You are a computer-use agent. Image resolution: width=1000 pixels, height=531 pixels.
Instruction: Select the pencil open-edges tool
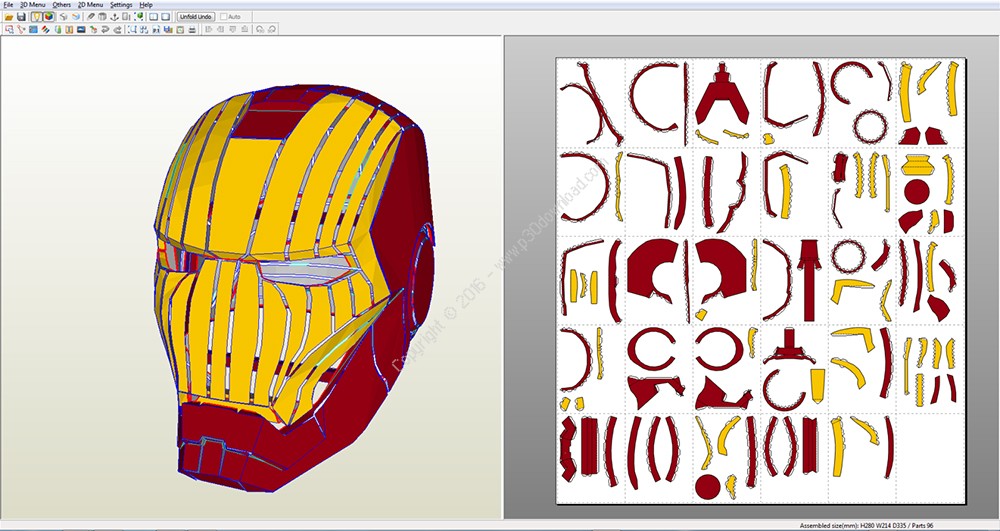[91, 17]
